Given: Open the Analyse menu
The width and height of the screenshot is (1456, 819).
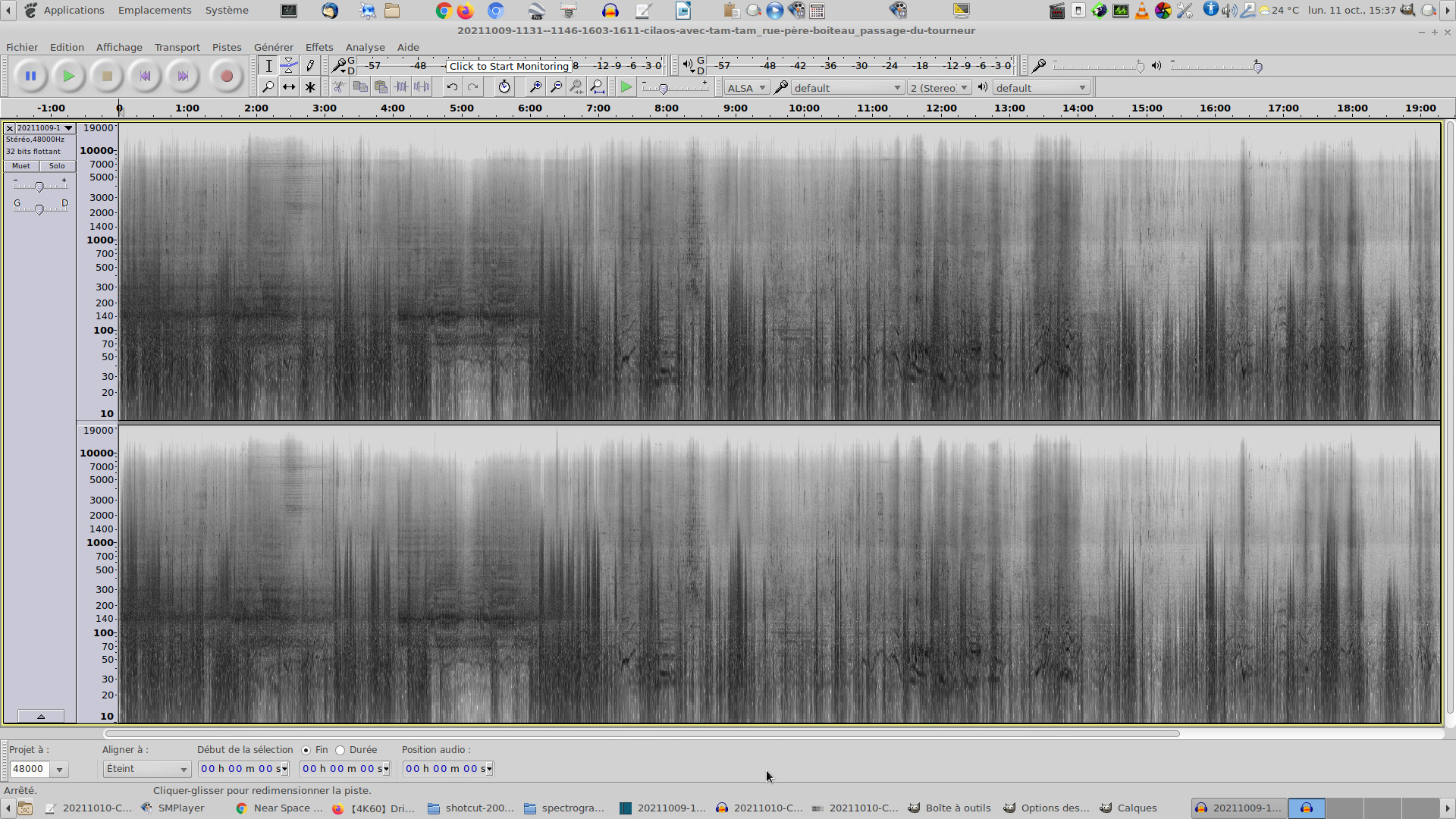Looking at the screenshot, I should [365, 47].
